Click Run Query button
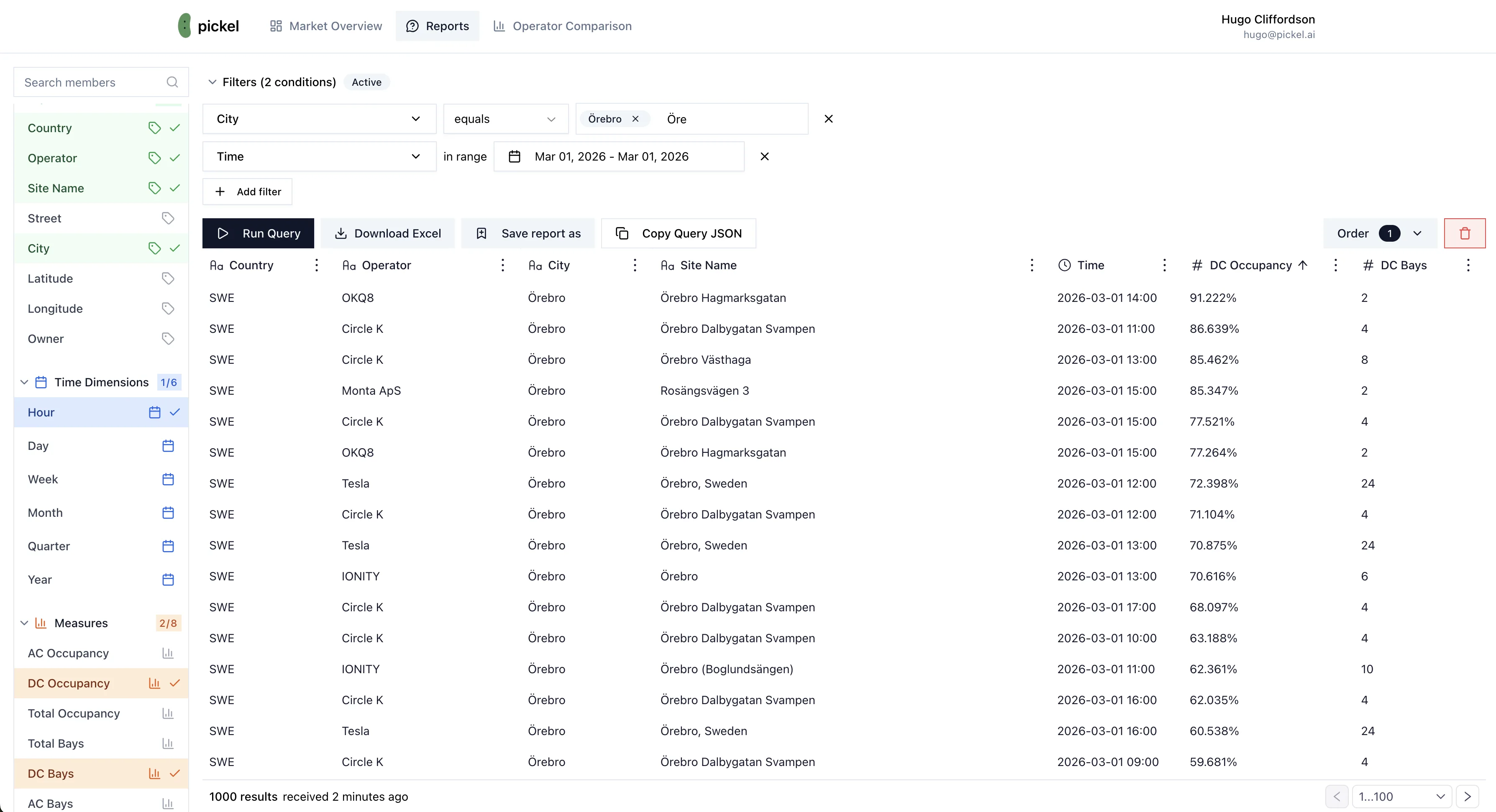The height and width of the screenshot is (812, 1496). pyautogui.click(x=258, y=233)
